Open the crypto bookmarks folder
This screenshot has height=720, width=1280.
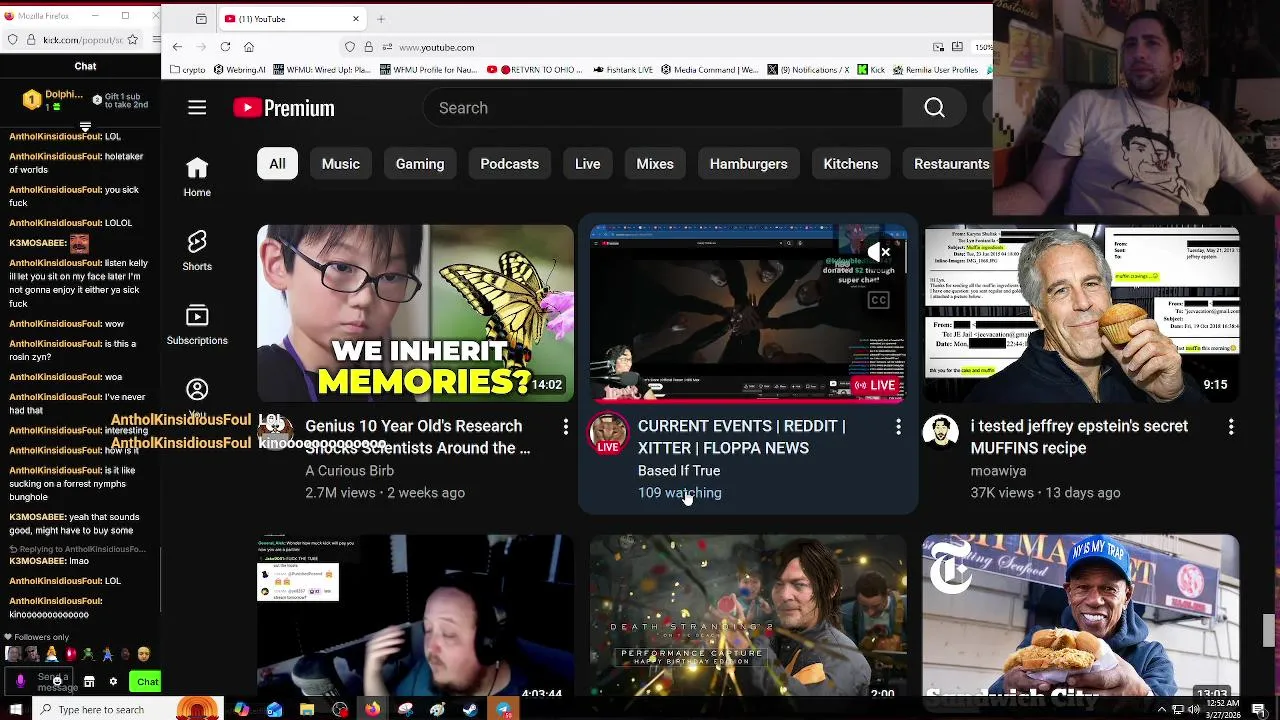pyautogui.click(x=190, y=70)
